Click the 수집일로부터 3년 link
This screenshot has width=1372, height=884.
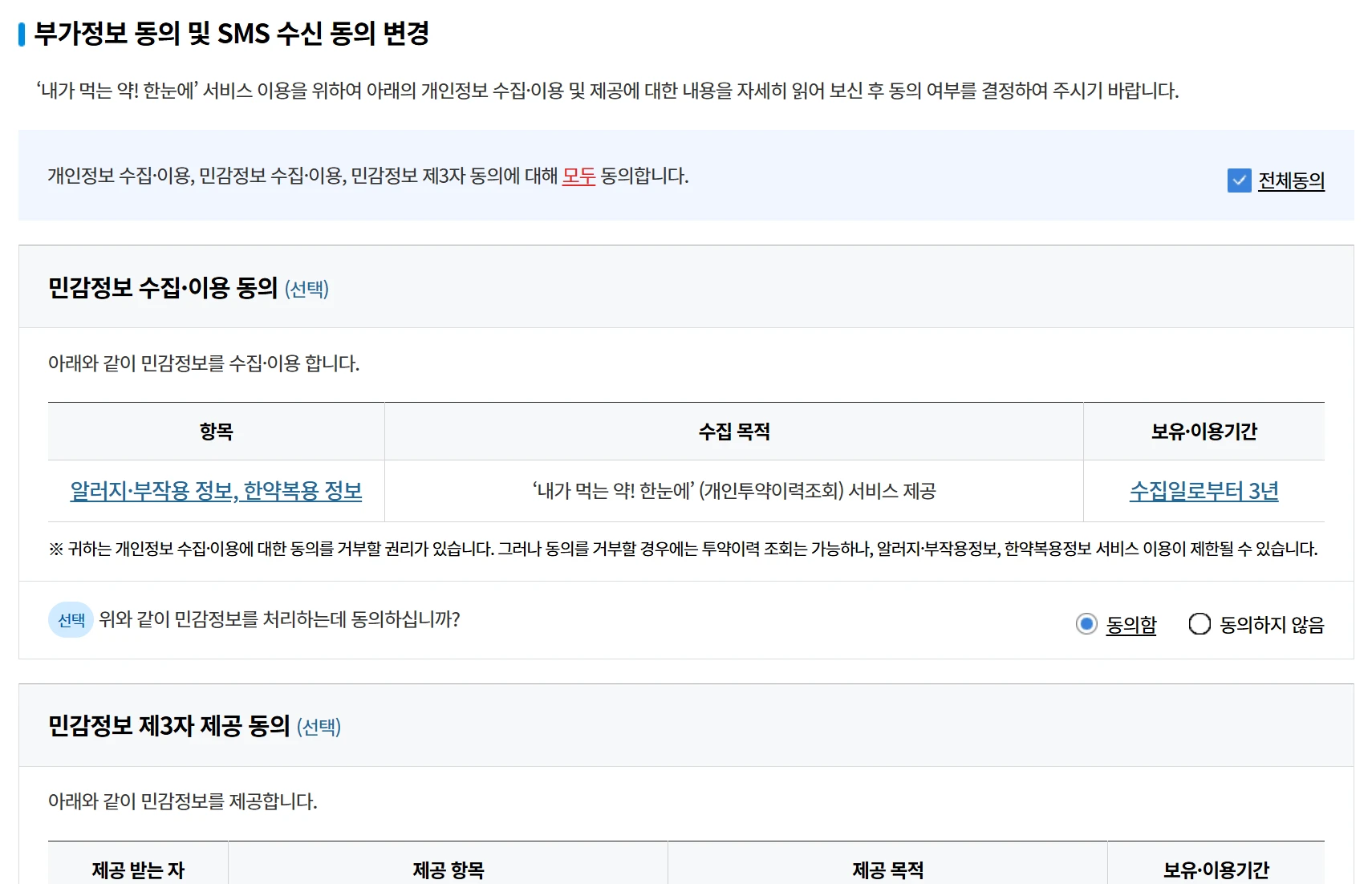pos(1204,491)
